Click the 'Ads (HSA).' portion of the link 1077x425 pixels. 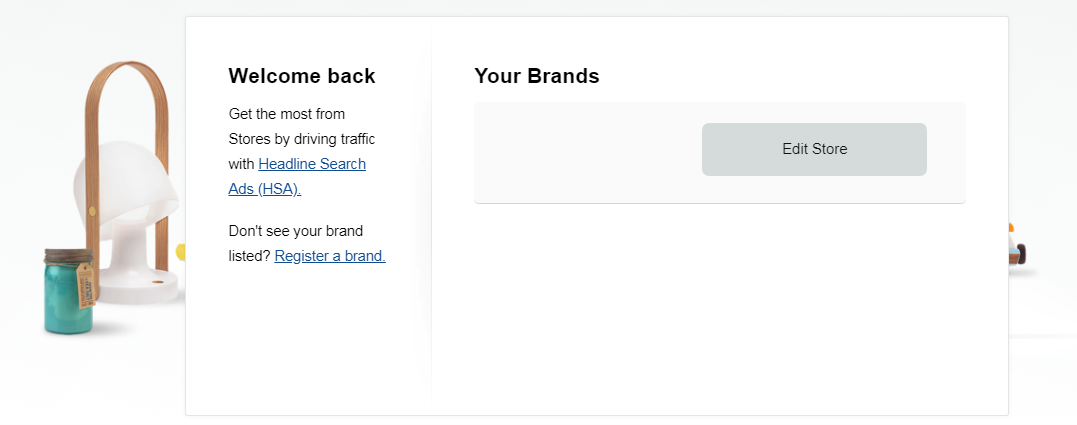pos(264,189)
